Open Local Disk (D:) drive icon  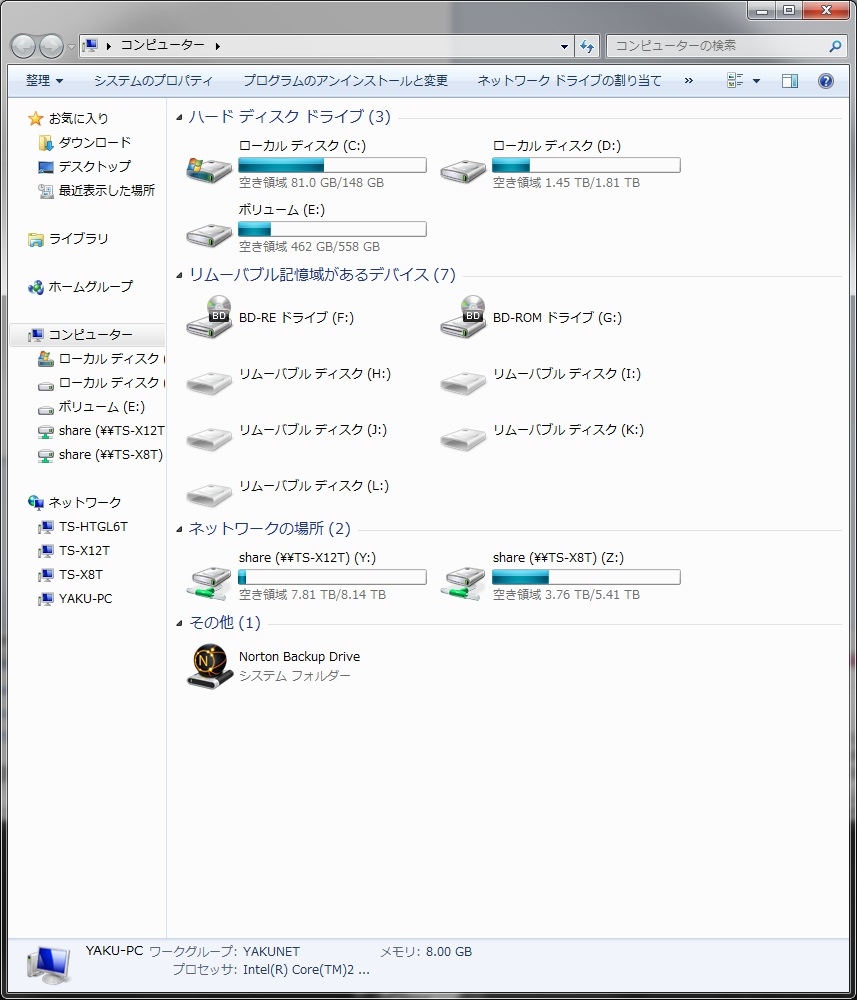(463, 170)
